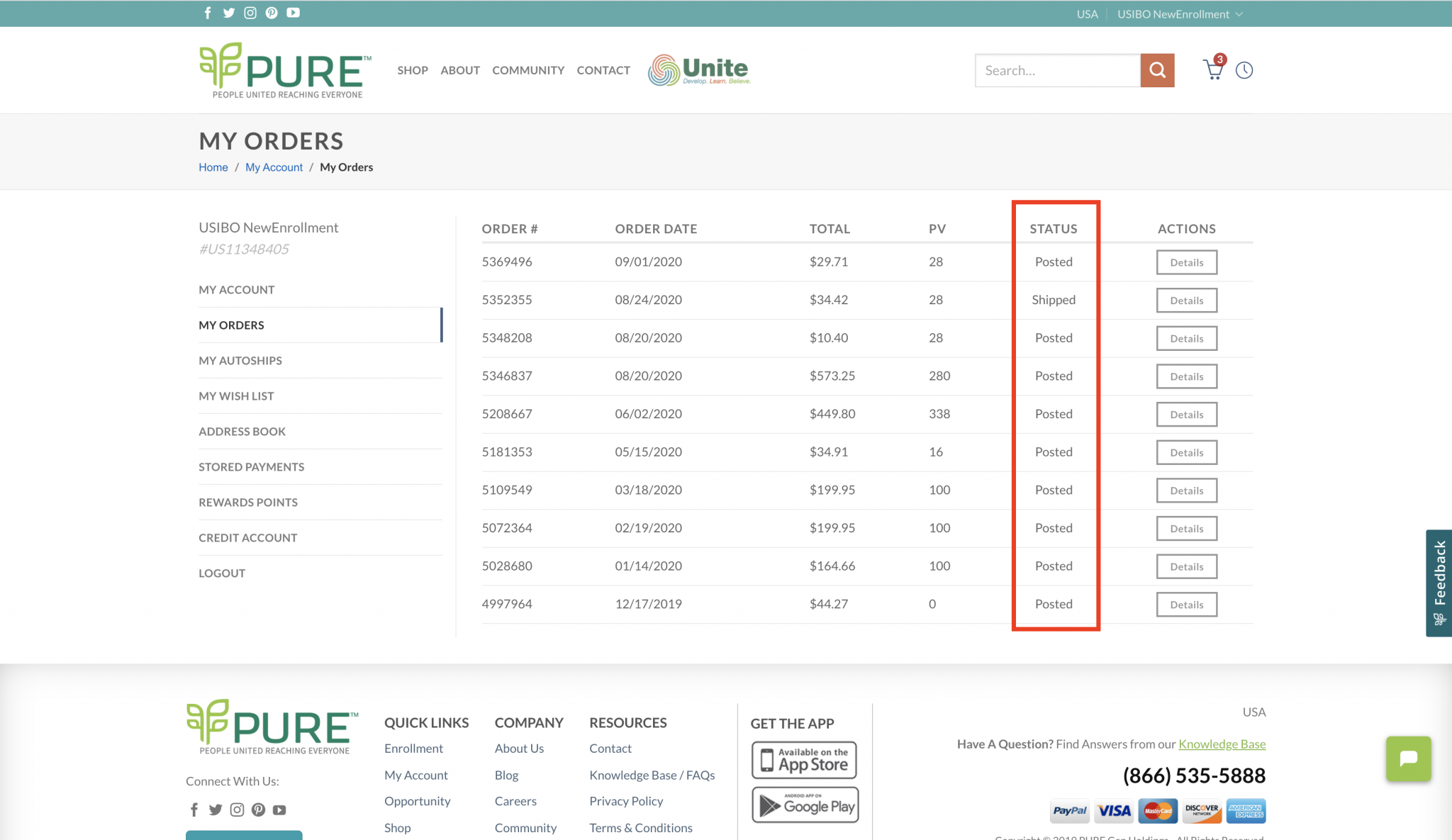
Task: View Details for order 5346837
Action: tap(1187, 376)
